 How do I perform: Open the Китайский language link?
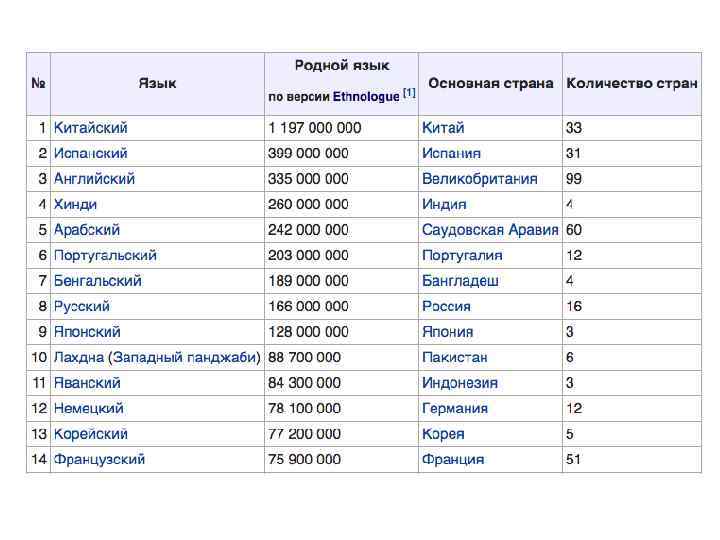(x=90, y=128)
